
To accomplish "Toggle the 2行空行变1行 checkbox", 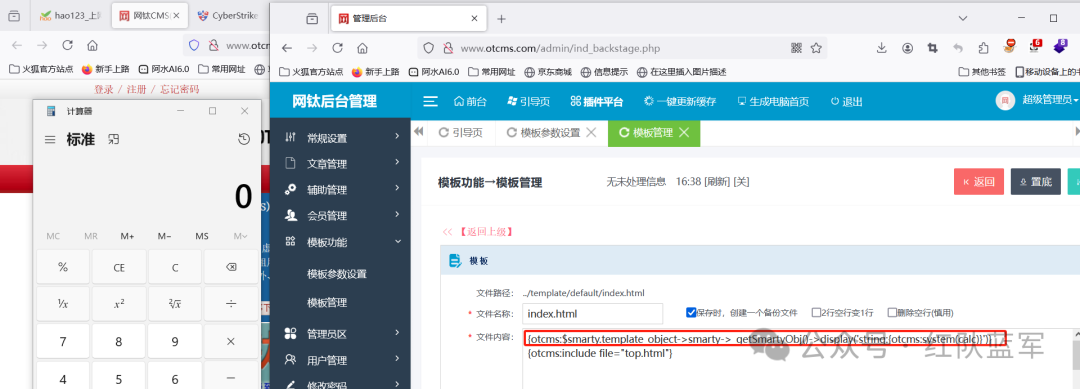I will pos(816,312).
